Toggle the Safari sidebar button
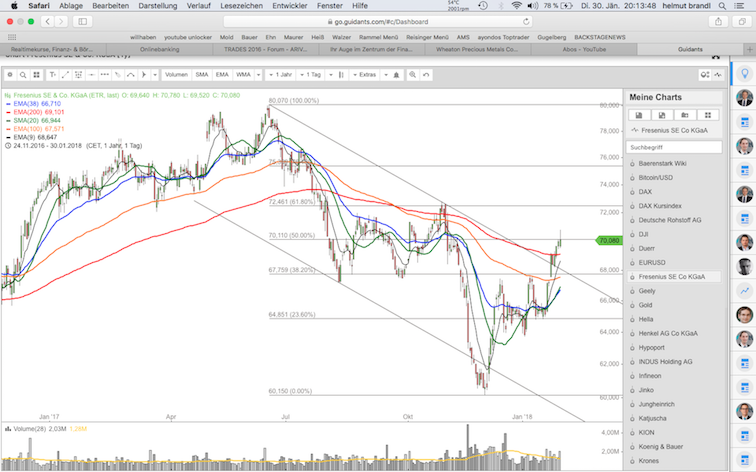 tap(82, 22)
